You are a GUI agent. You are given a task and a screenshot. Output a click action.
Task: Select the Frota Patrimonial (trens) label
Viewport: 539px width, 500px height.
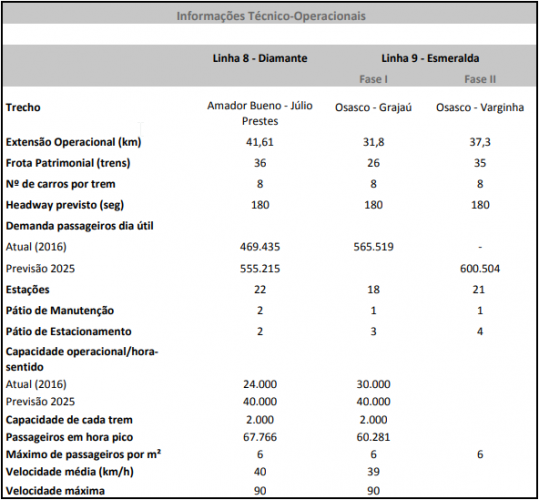pos(68,163)
